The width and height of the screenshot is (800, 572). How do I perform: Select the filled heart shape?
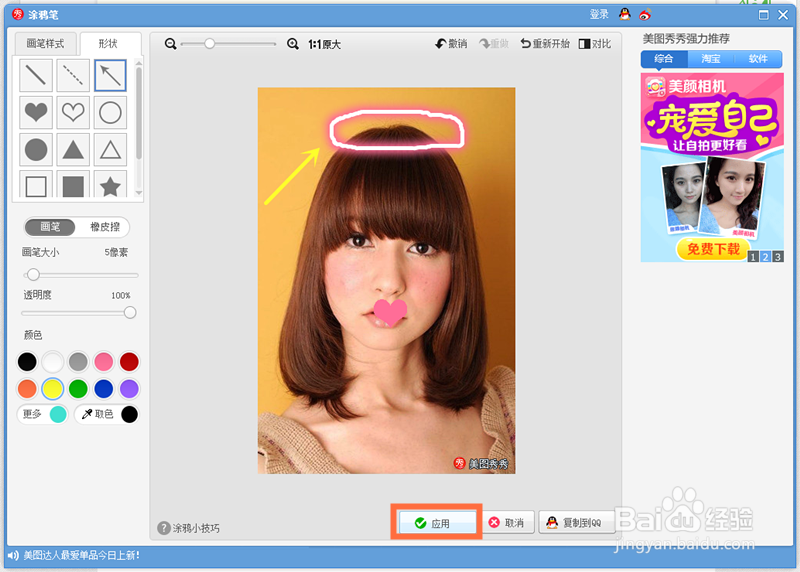pyautogui.click(x=36, y=112)
